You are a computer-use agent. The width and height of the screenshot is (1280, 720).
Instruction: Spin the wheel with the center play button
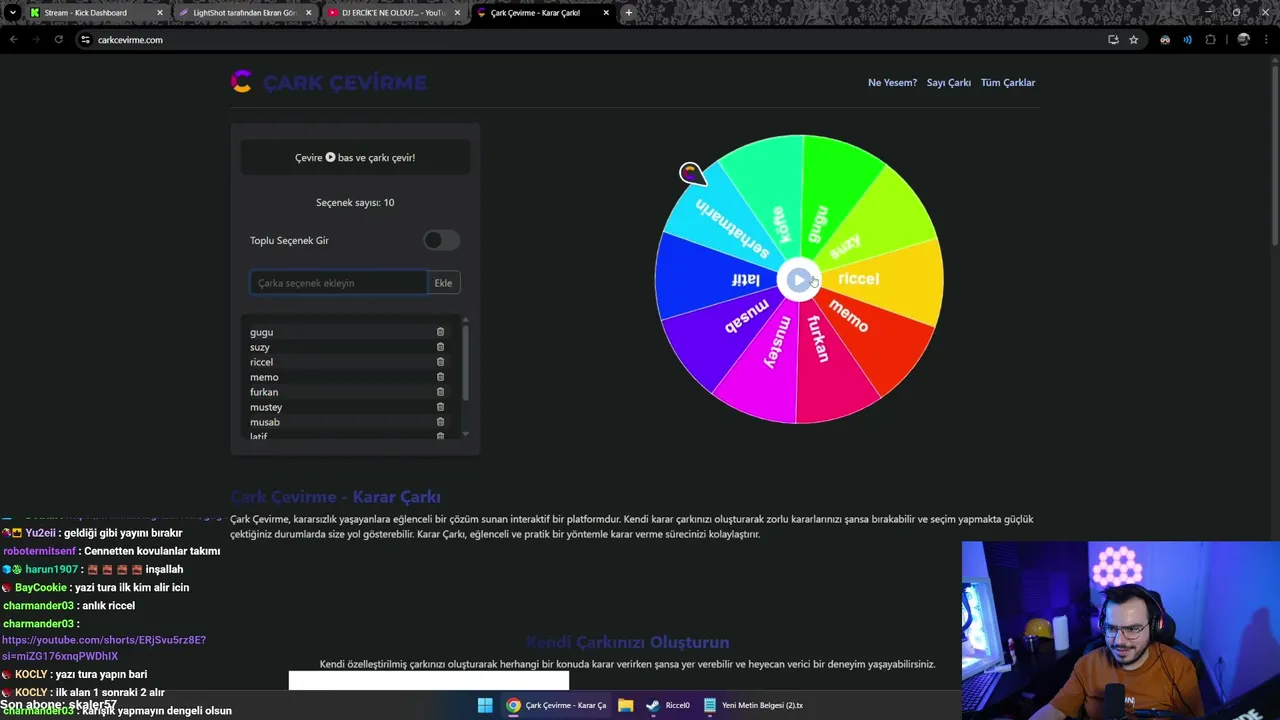pos(798,280)
